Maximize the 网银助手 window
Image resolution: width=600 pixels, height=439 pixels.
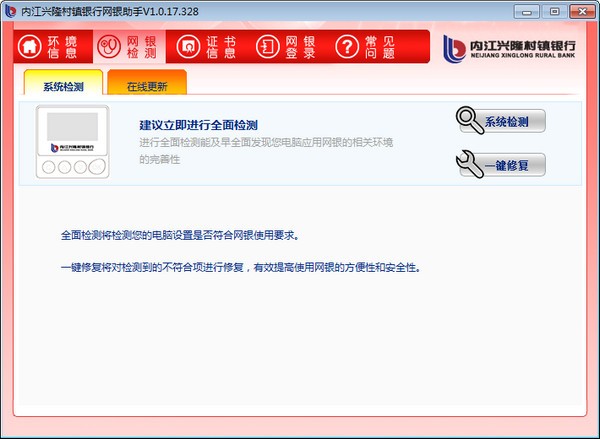tap(554, 11)
